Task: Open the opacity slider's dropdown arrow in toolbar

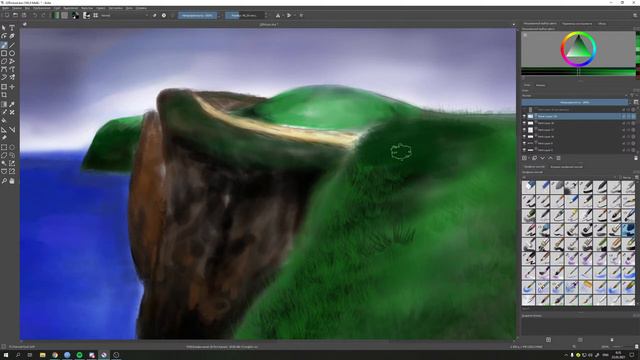Action: coord(220,16)
